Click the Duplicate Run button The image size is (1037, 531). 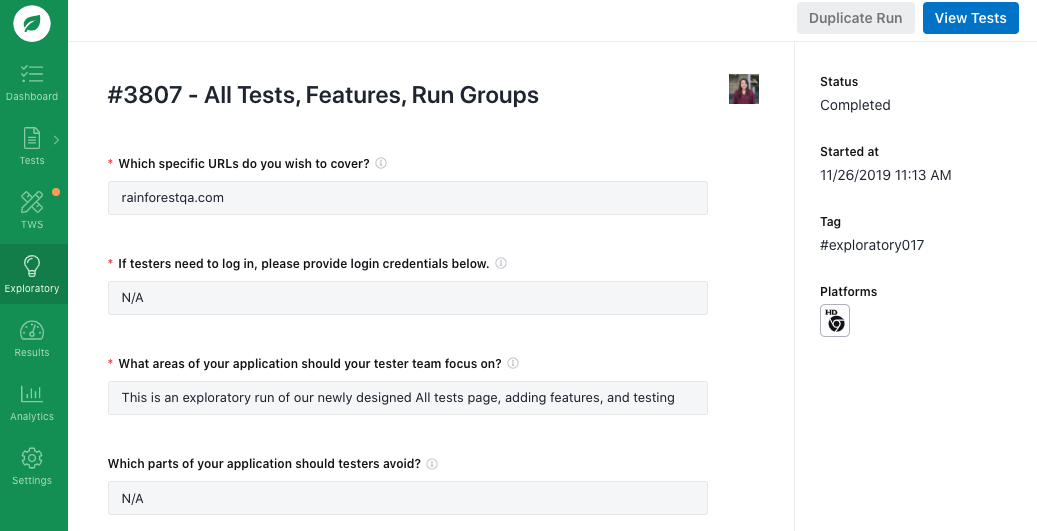pos(855,18)
